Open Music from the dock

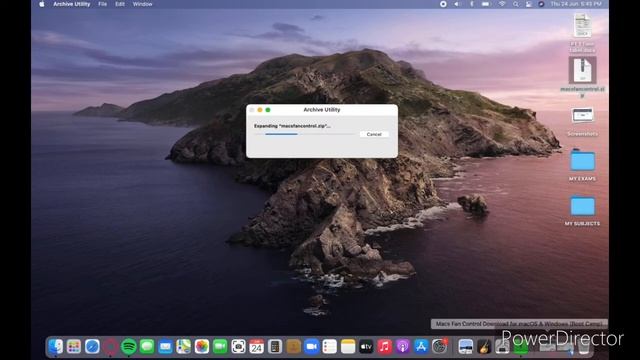tap(384, 347)
